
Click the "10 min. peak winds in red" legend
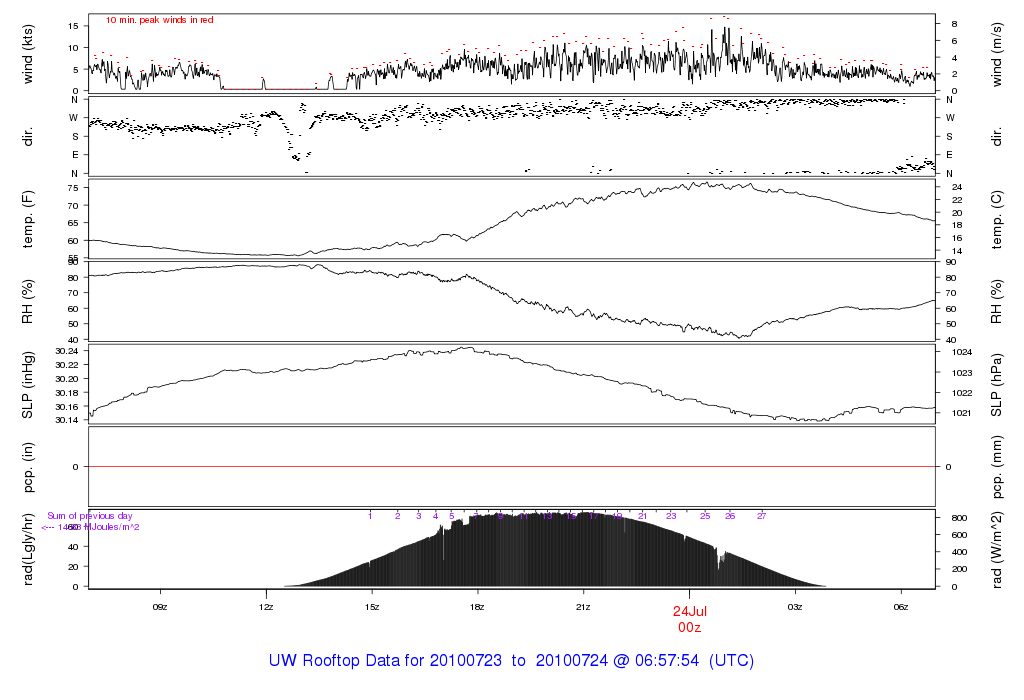[x=159, y=20]
